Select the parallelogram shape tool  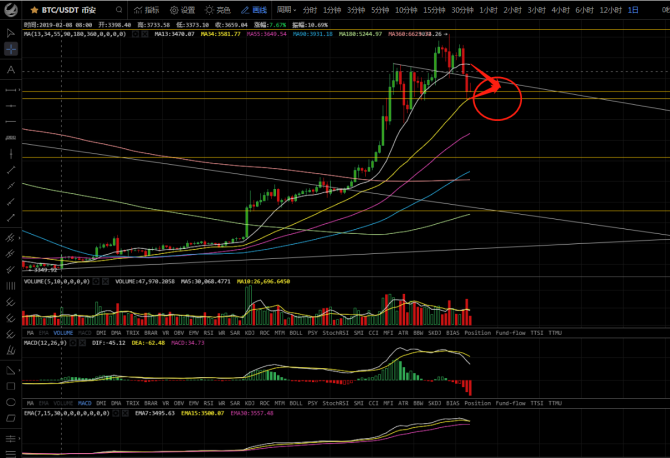tap(11, 418)
